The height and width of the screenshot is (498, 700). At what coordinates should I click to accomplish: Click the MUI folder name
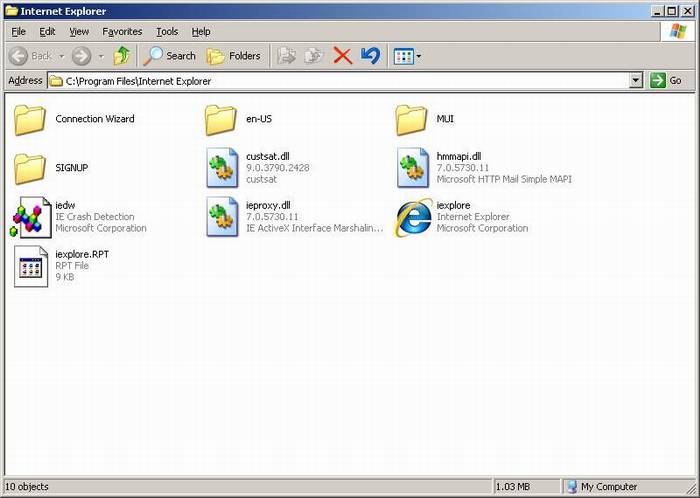[x=445, y=119]
